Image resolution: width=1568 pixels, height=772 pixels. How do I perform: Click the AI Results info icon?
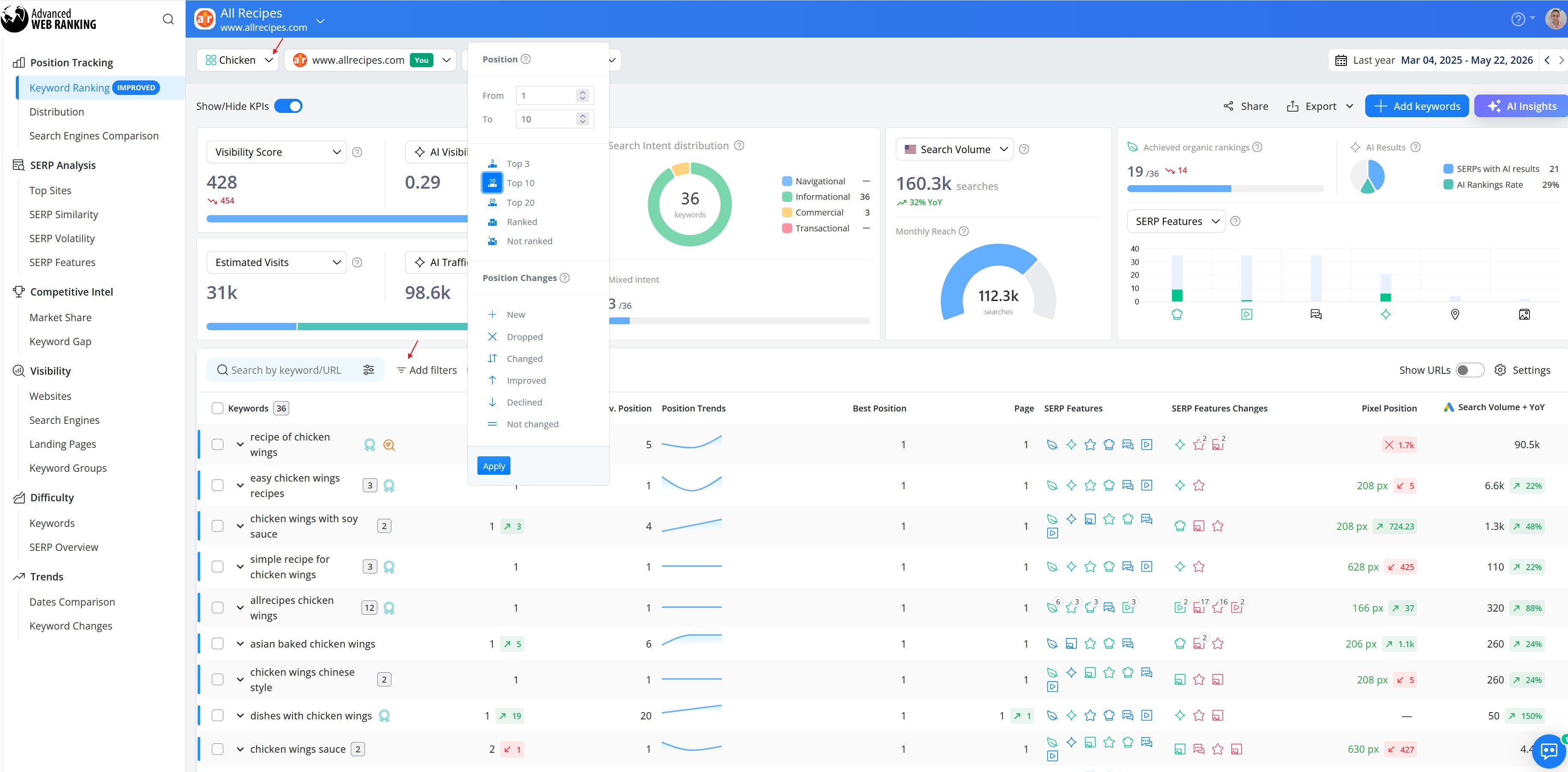coord(1415,147)
